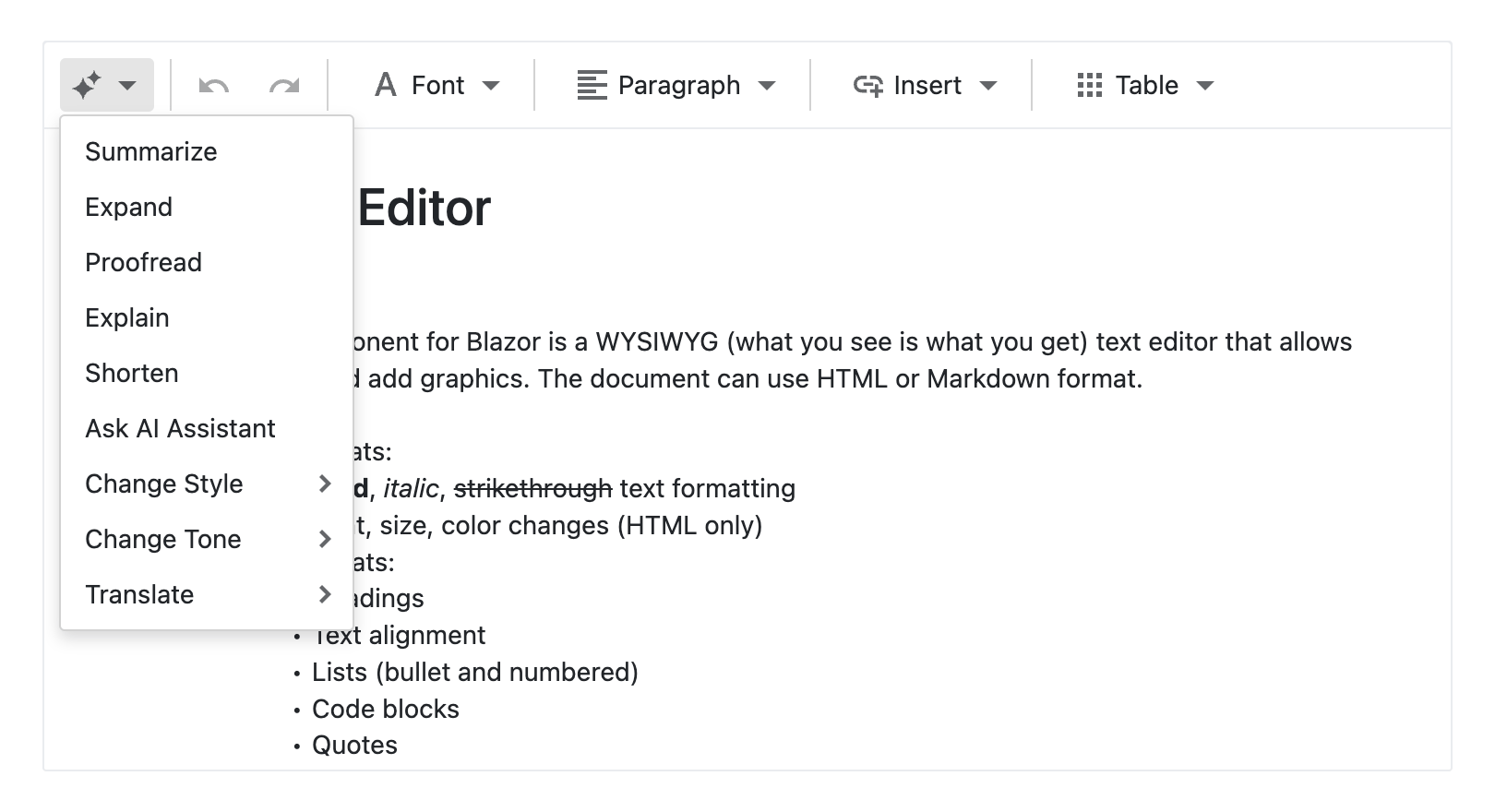1495x812 pixels.
Task: Open the AI Assistant dropdown arrow
Action: coord(127,85)
